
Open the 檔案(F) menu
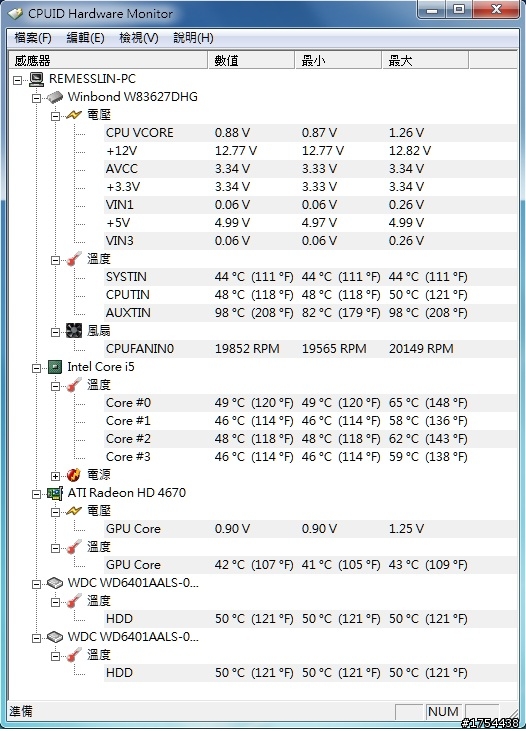pyautogui.click(x=33, y=38)
